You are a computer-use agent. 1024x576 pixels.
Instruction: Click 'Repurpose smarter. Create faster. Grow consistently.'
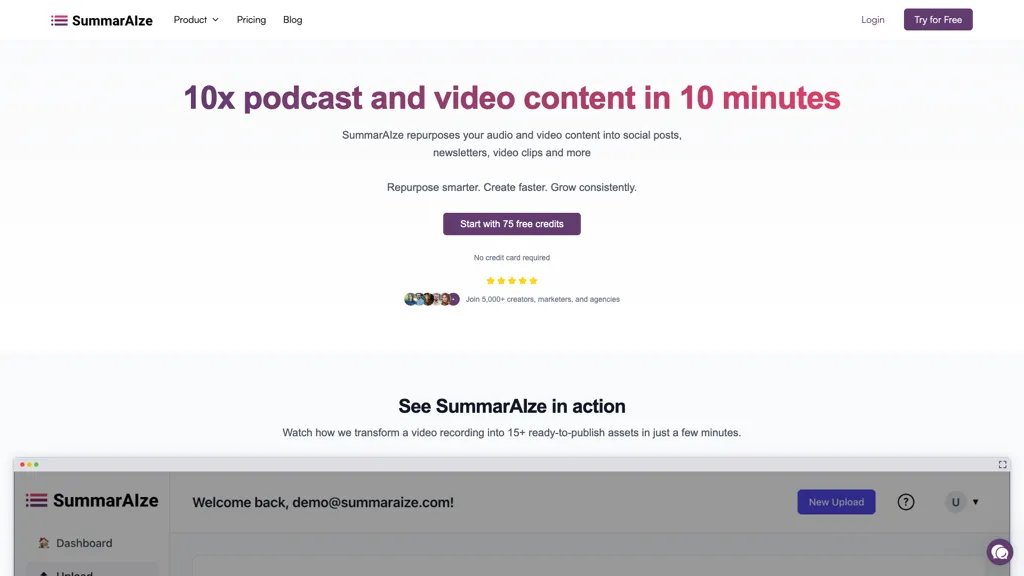tap(511, 187)
